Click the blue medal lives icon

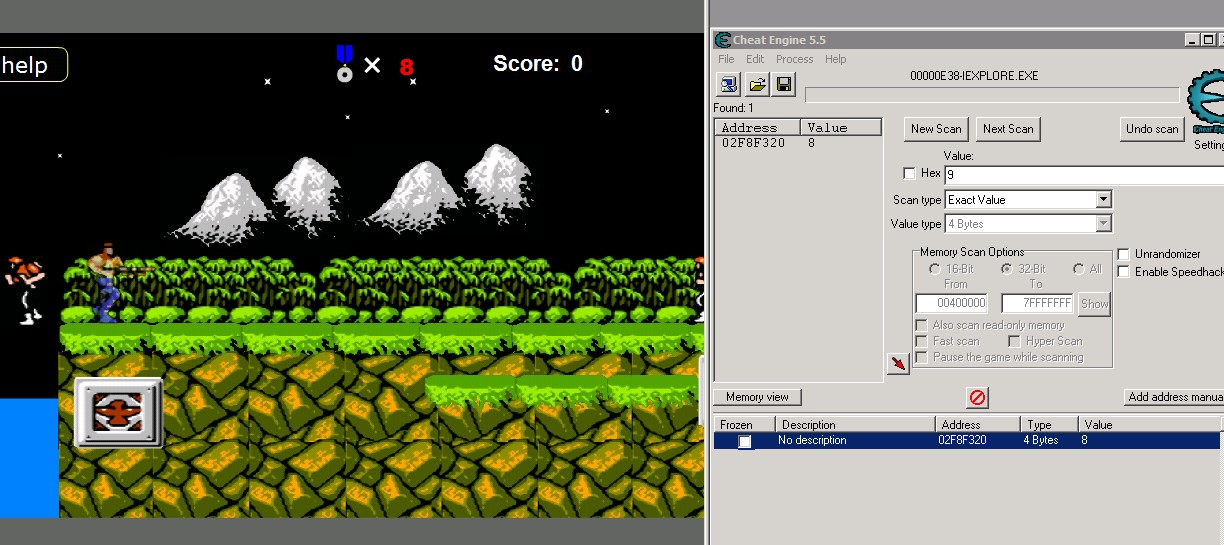(x=344, y=63)
